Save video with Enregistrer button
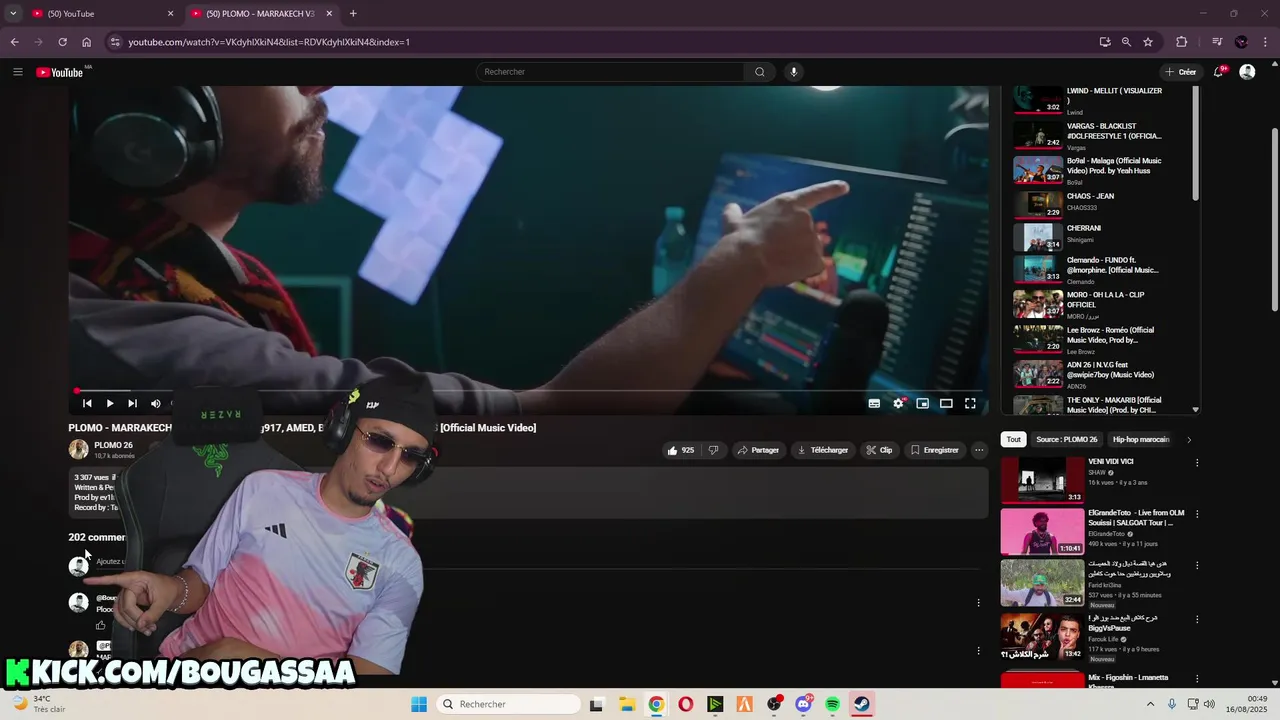 (934, 450)
